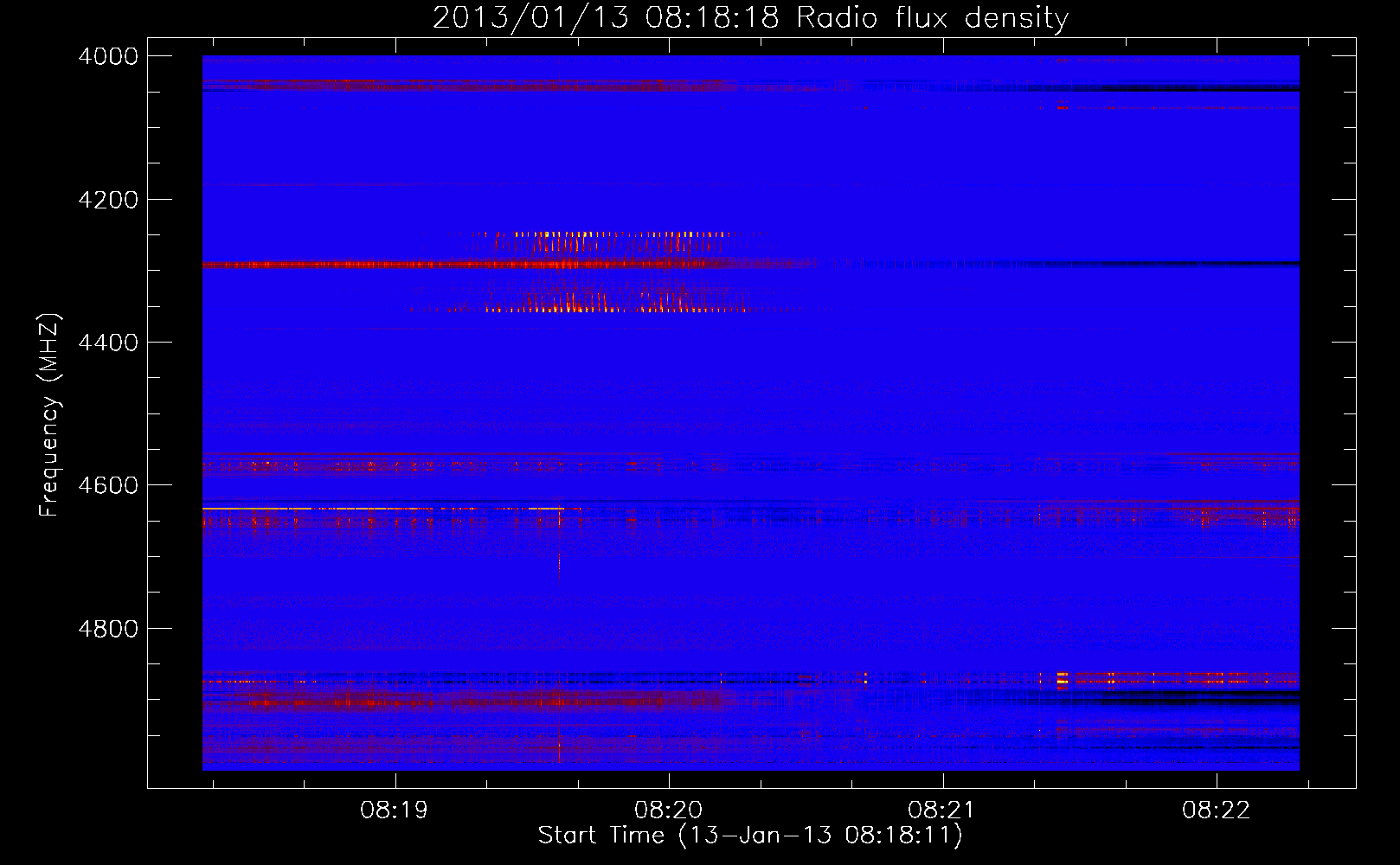Click the plot title "2013/01/13 08:18:18 Radio flux density"
This screenshot has width=1400, height=865.
pyautogui.click(x=750, y=18)
